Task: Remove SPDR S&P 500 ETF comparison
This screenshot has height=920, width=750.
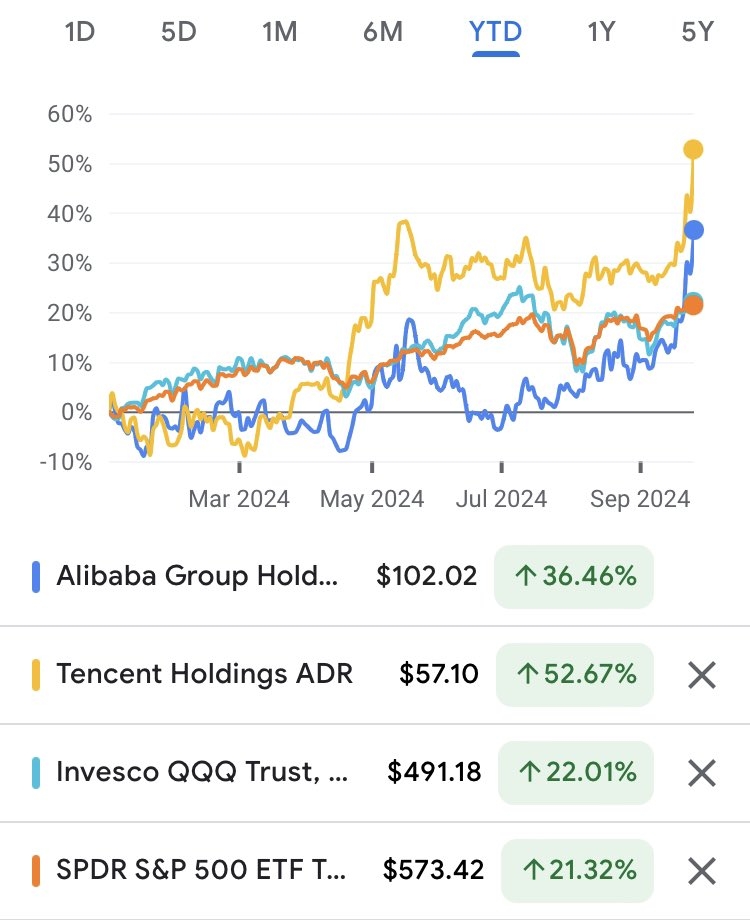Action: pyautogui.click(x=702, y=870)
